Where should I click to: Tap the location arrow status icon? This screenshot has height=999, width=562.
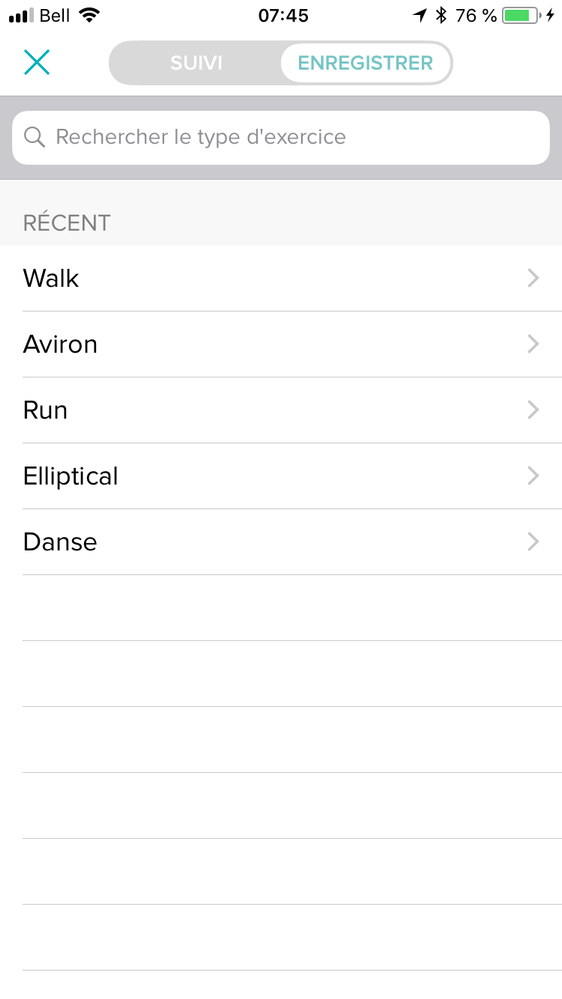point(420,15)
